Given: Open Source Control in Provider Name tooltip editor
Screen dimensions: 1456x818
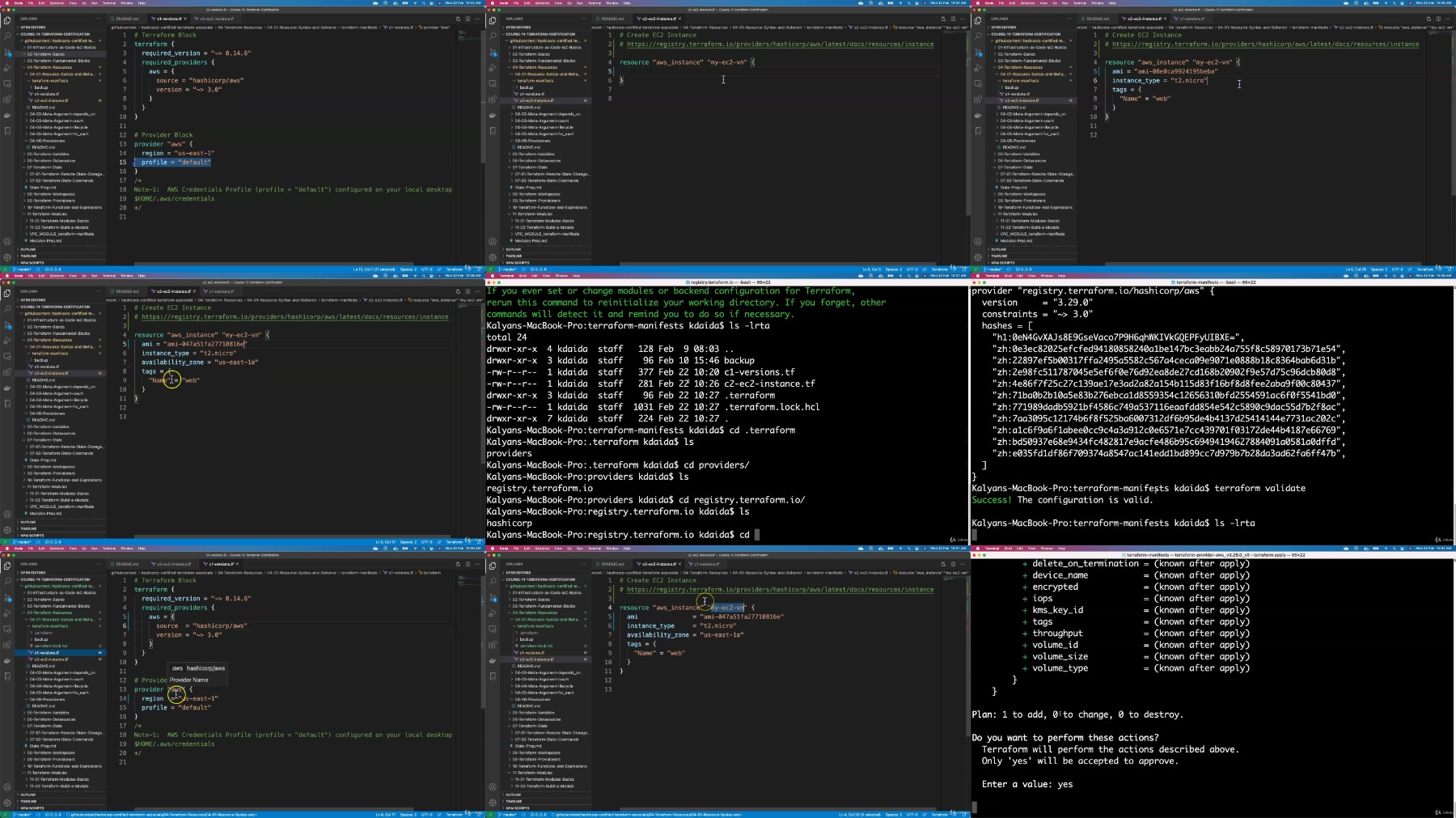Looking at the screenshot, I should [7, 598].
